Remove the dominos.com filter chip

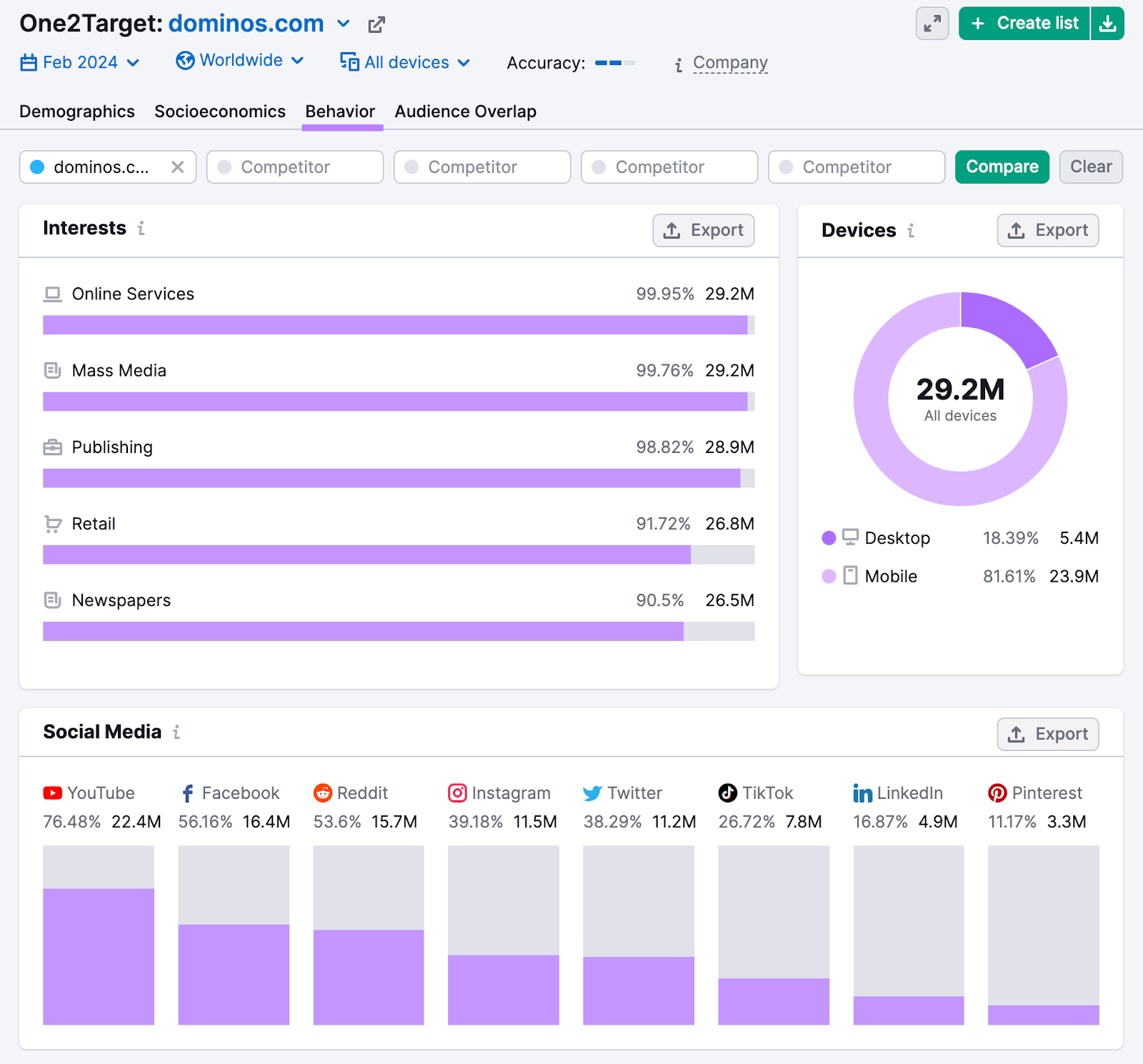[x=178, y=166]
